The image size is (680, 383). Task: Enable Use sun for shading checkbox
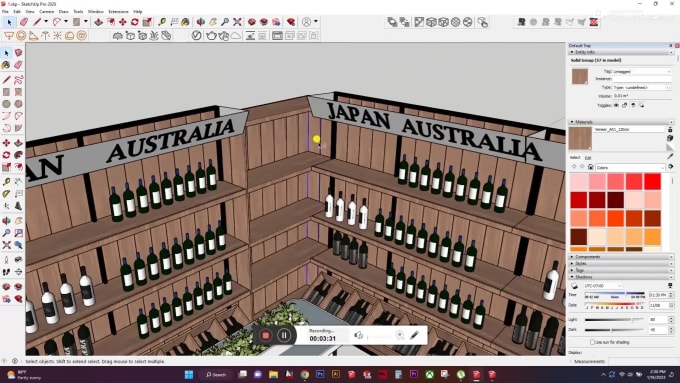click(x=592, y=342)
